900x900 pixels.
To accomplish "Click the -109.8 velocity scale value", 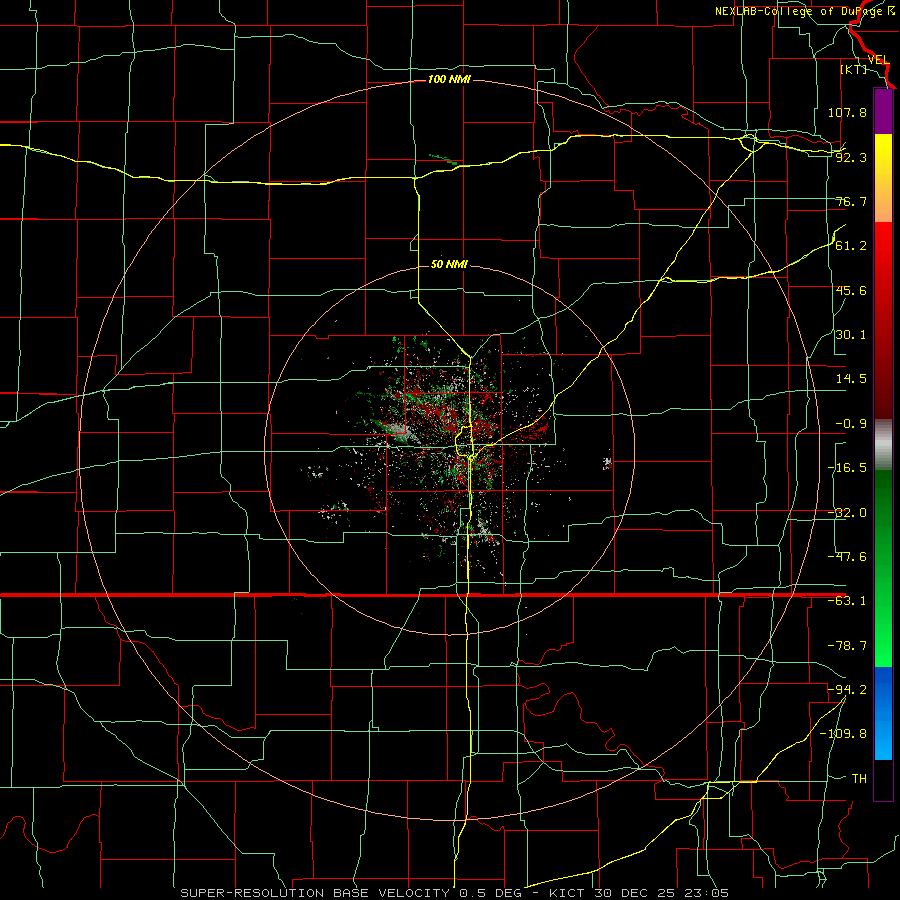I will click(x=843, y=734).
